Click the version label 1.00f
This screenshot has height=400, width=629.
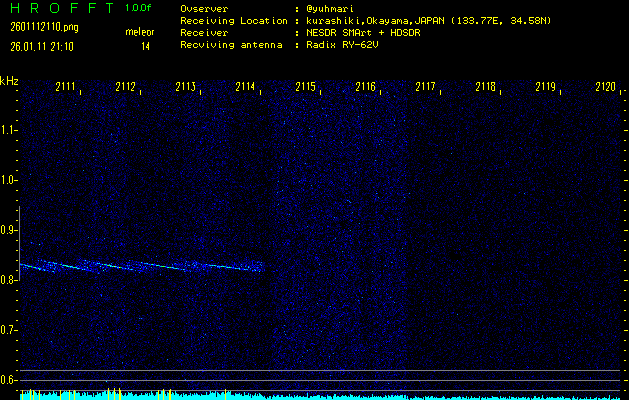[x=138, y=8]
